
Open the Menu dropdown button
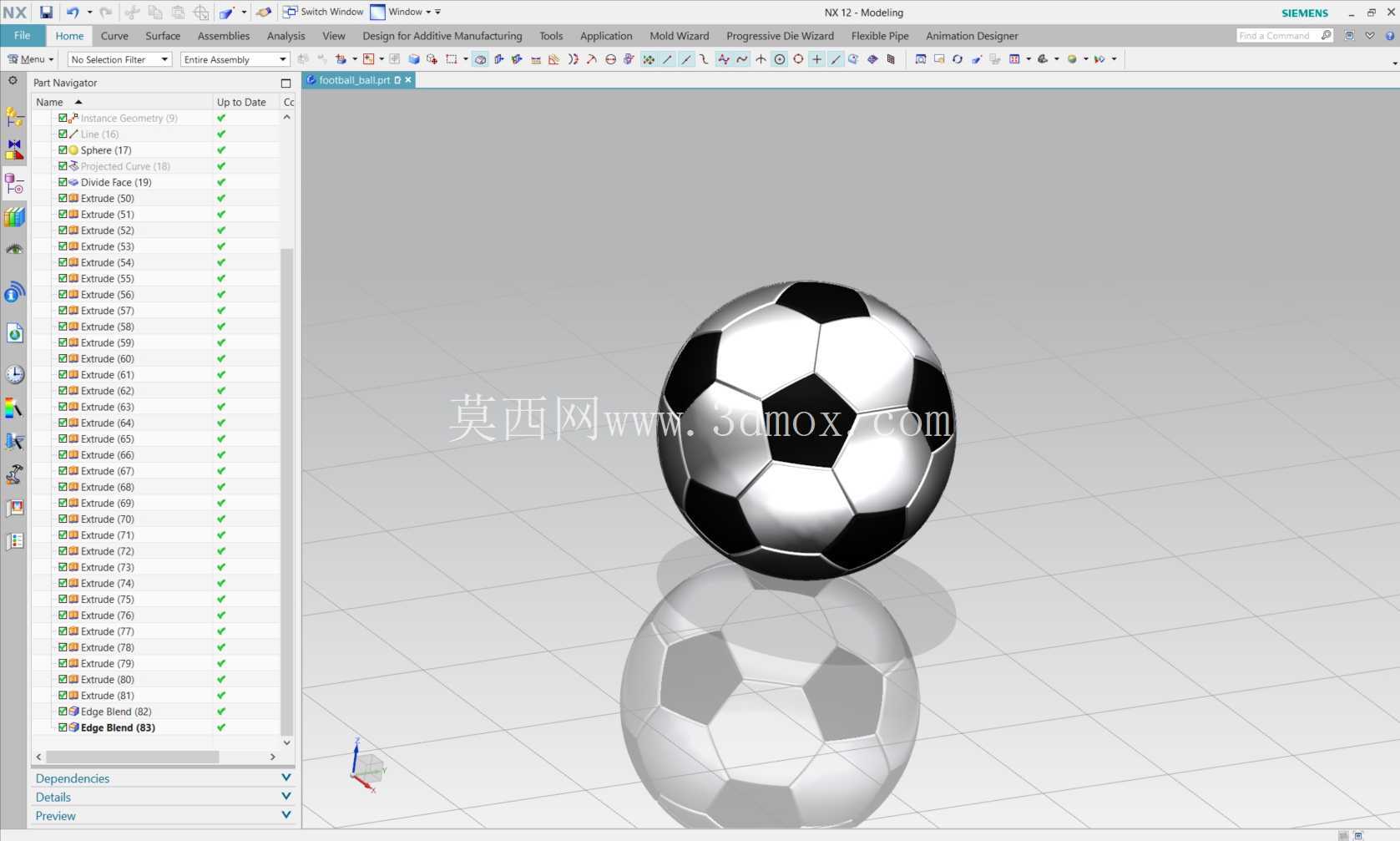tap(30, 59)
